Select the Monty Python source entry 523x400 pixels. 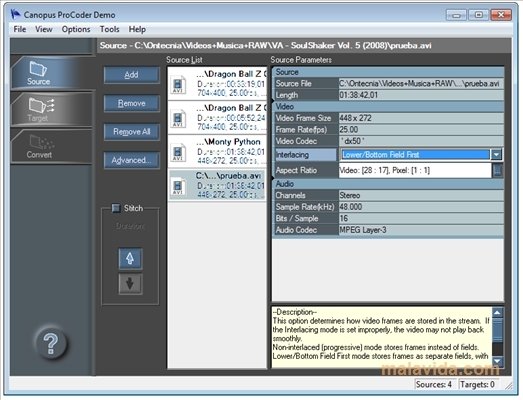click(217, 151)
